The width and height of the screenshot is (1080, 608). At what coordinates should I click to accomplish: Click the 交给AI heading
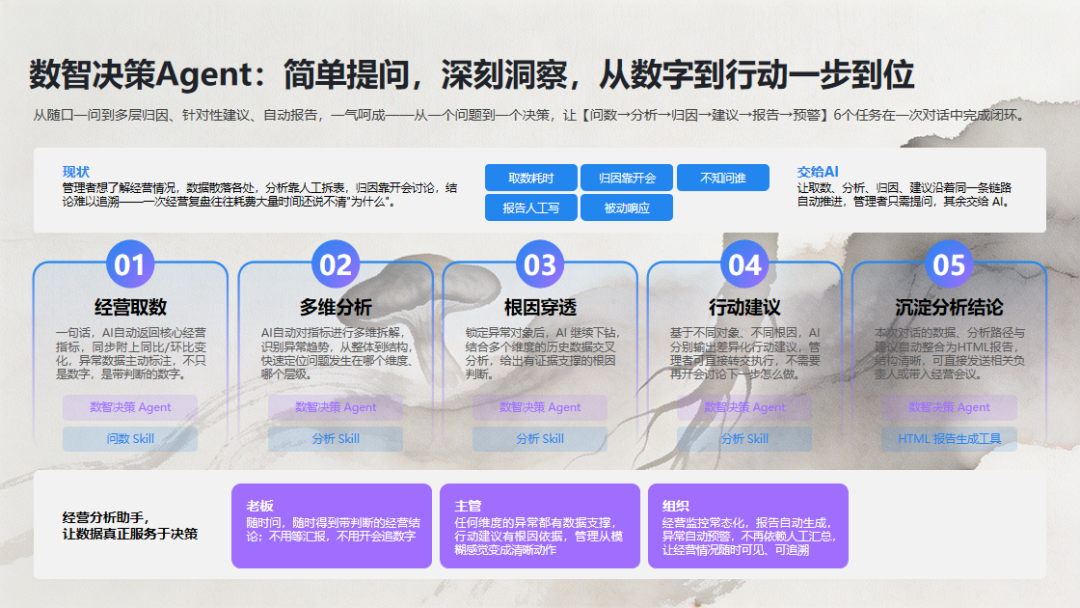point(818,171)
